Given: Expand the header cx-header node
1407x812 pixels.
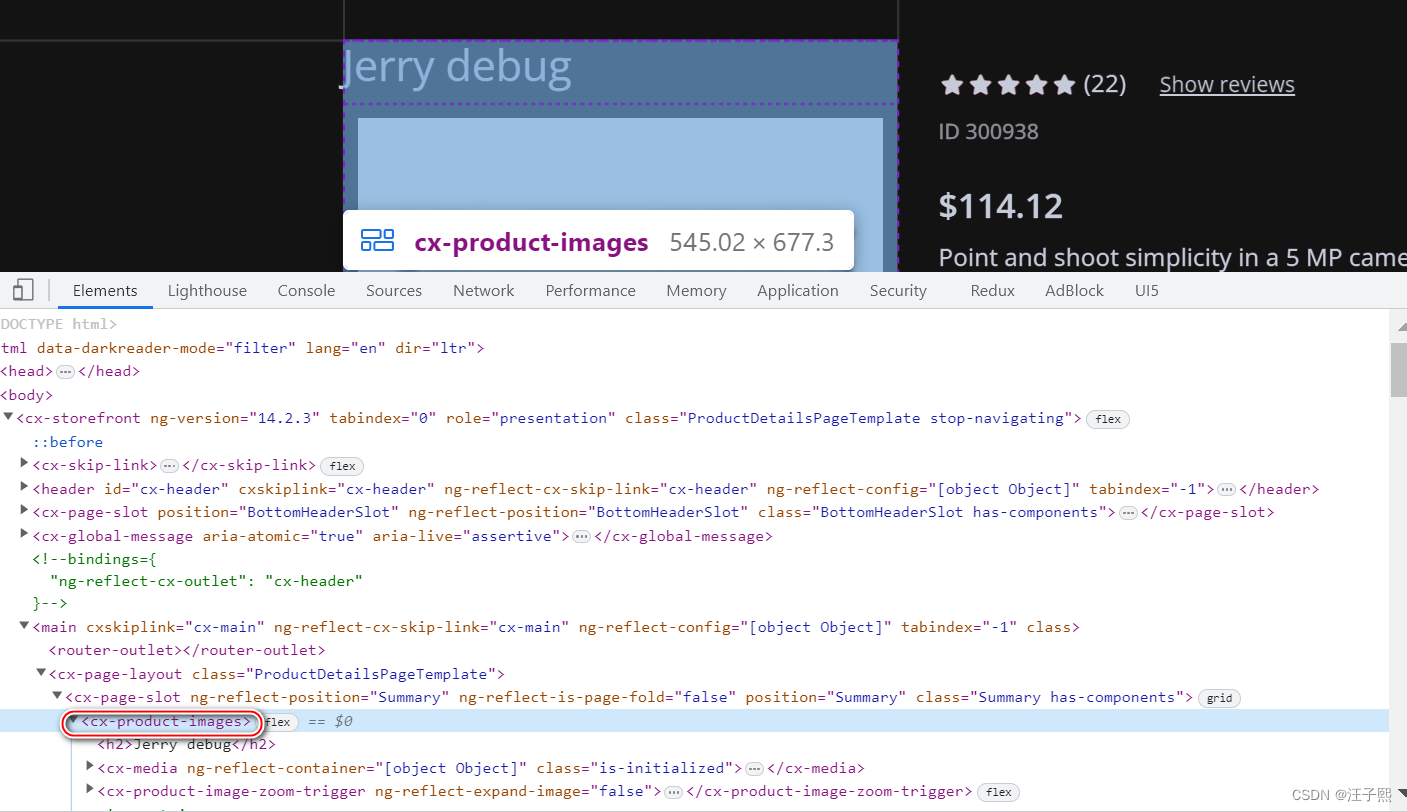Looking at the screenshot, I should (25, 488).
